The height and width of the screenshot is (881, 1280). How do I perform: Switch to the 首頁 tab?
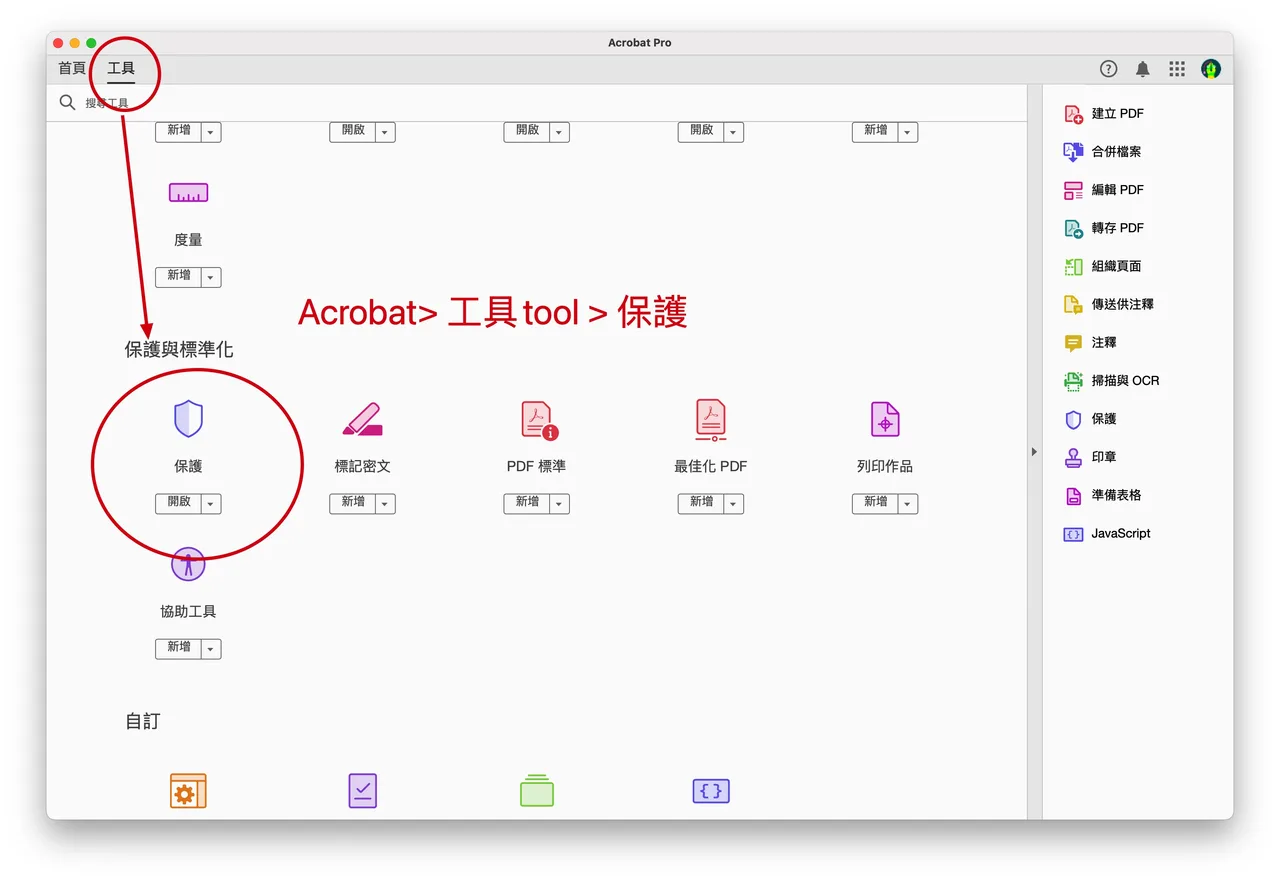tap(72, 69)
